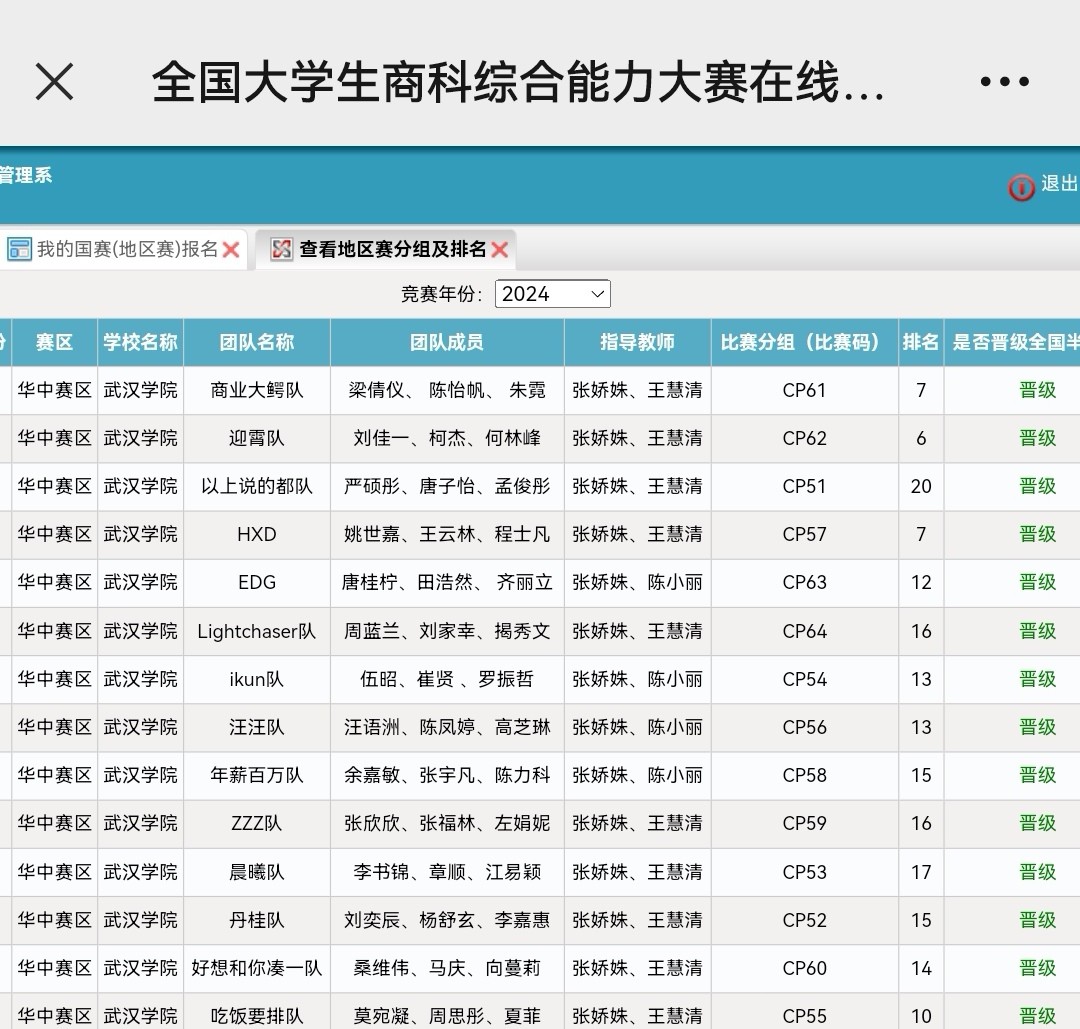Click the 指导教师 column header
The width and height of the screenshot is (1080, 1029).
click(x=637, y=342)
